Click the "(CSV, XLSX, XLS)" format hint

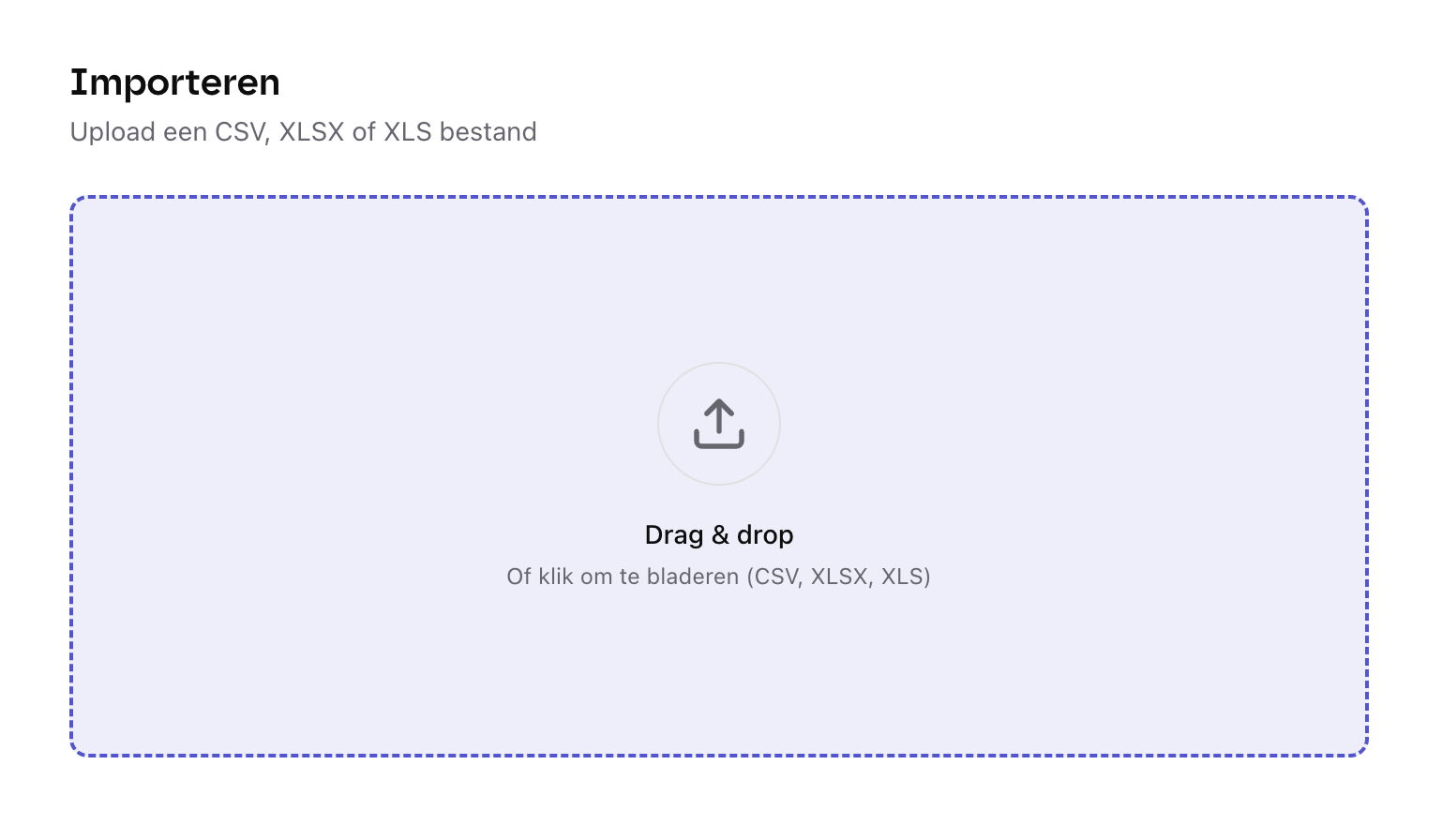838,577
